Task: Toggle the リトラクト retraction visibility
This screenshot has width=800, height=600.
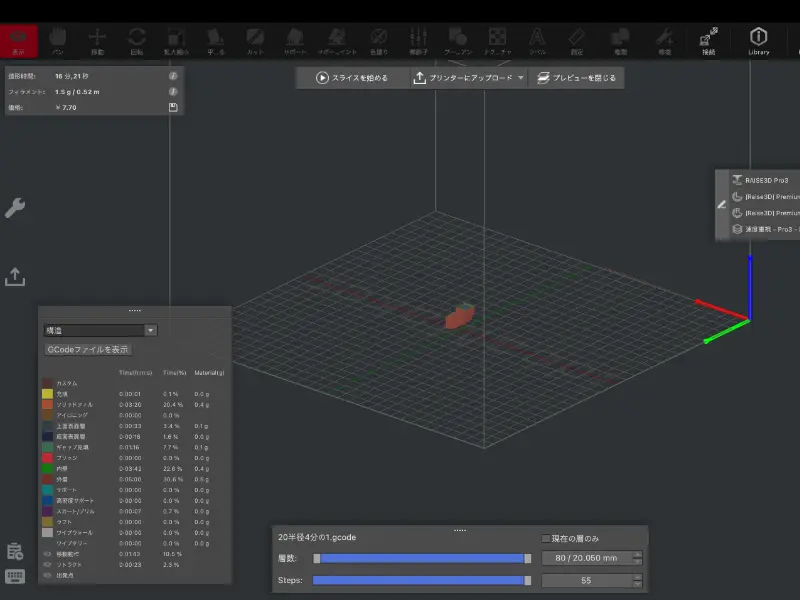Action: point(46,563)
